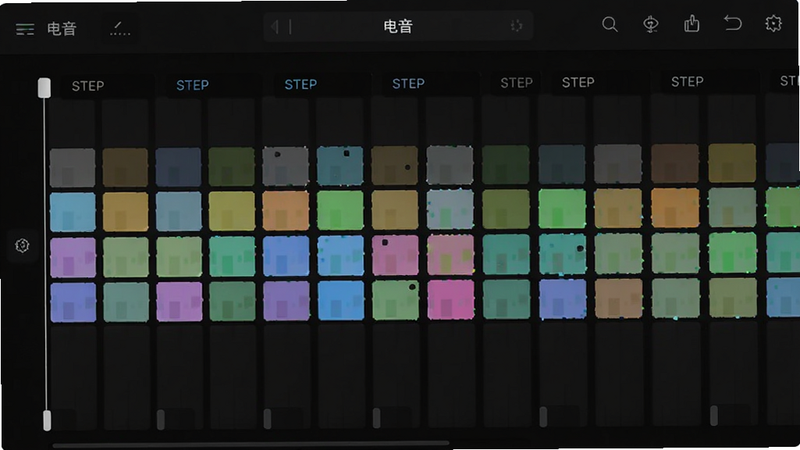Tap orange pad, second row twelfth column
This screenshot has height=450, width=800.
675,208
